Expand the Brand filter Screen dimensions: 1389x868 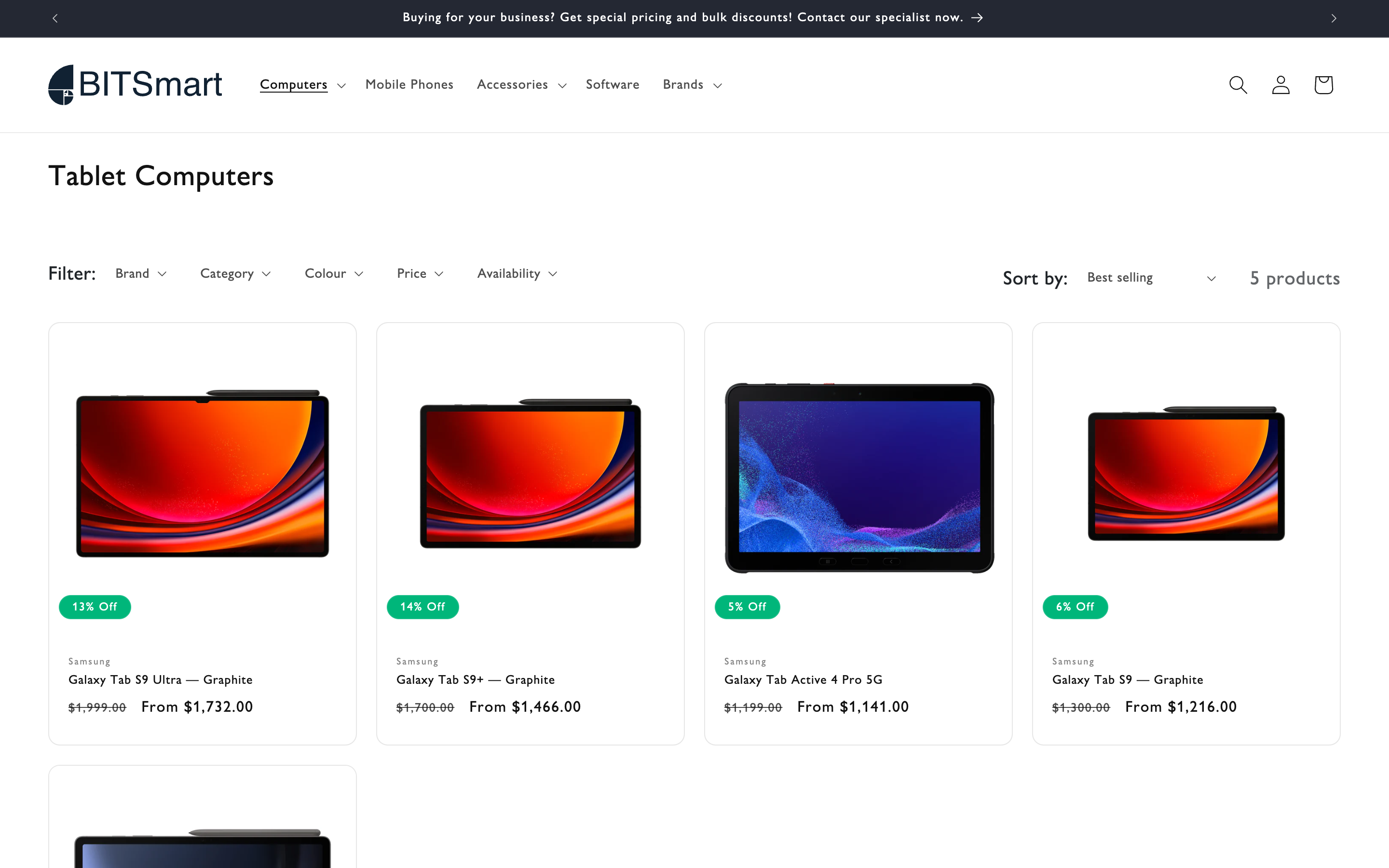[141, 274]
